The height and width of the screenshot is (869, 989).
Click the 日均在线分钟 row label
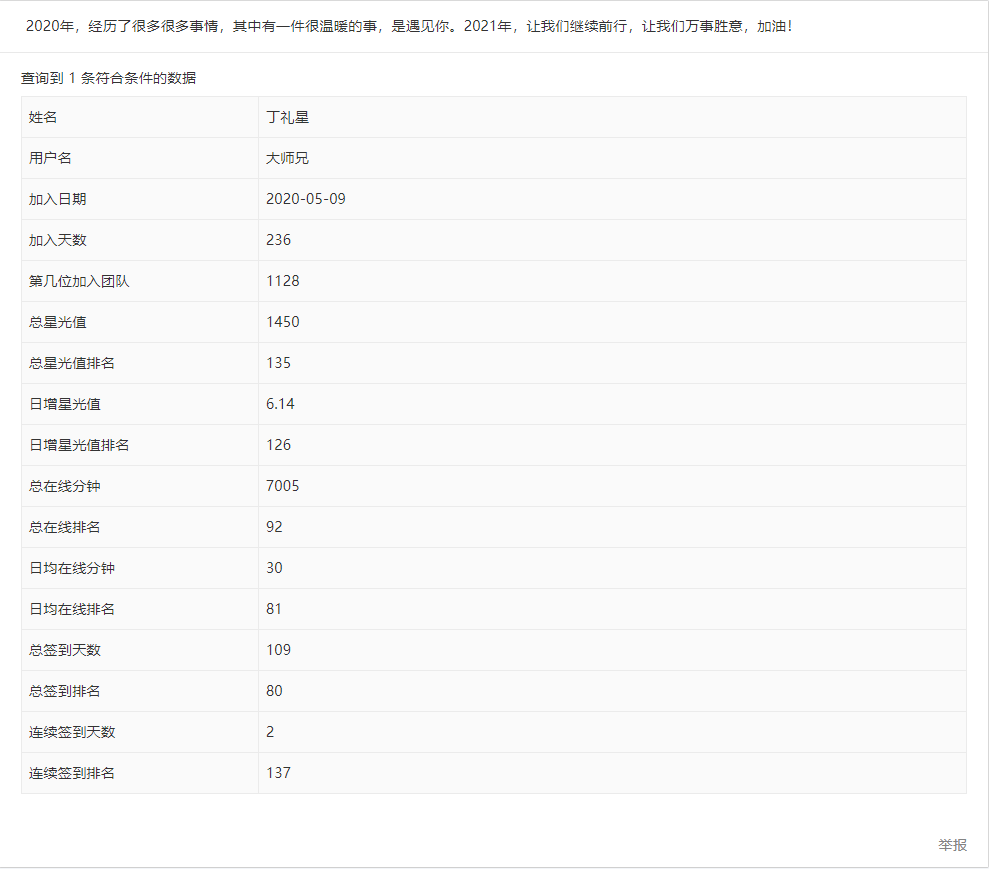72,568
